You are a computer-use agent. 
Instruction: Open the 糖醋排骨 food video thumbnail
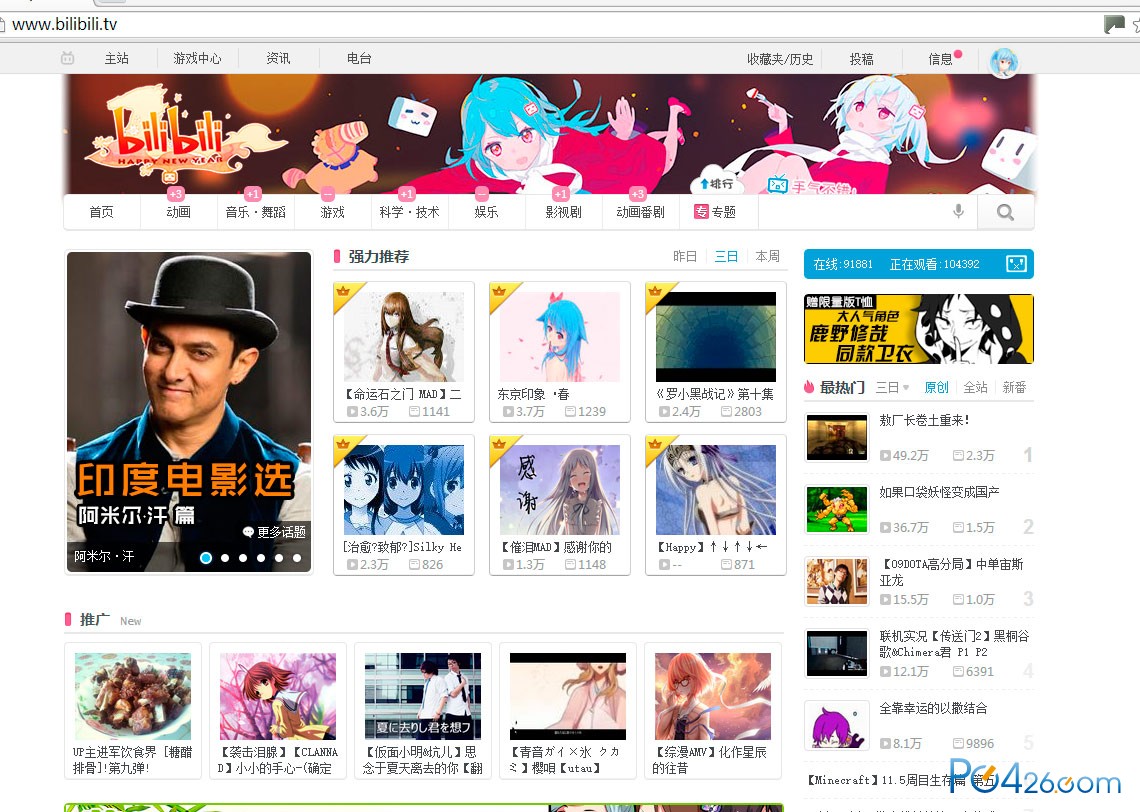[132, 696]
